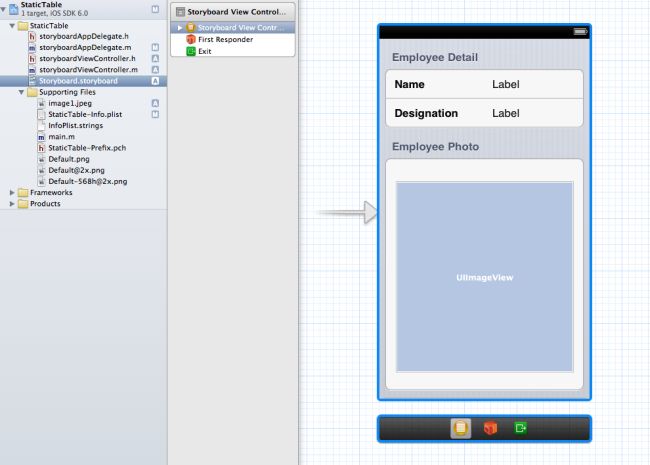Viewport: 650px width, 465px height.
Task: Click the Frameworks folder icon
Action: pyautogui.click(x=23, y=192)
